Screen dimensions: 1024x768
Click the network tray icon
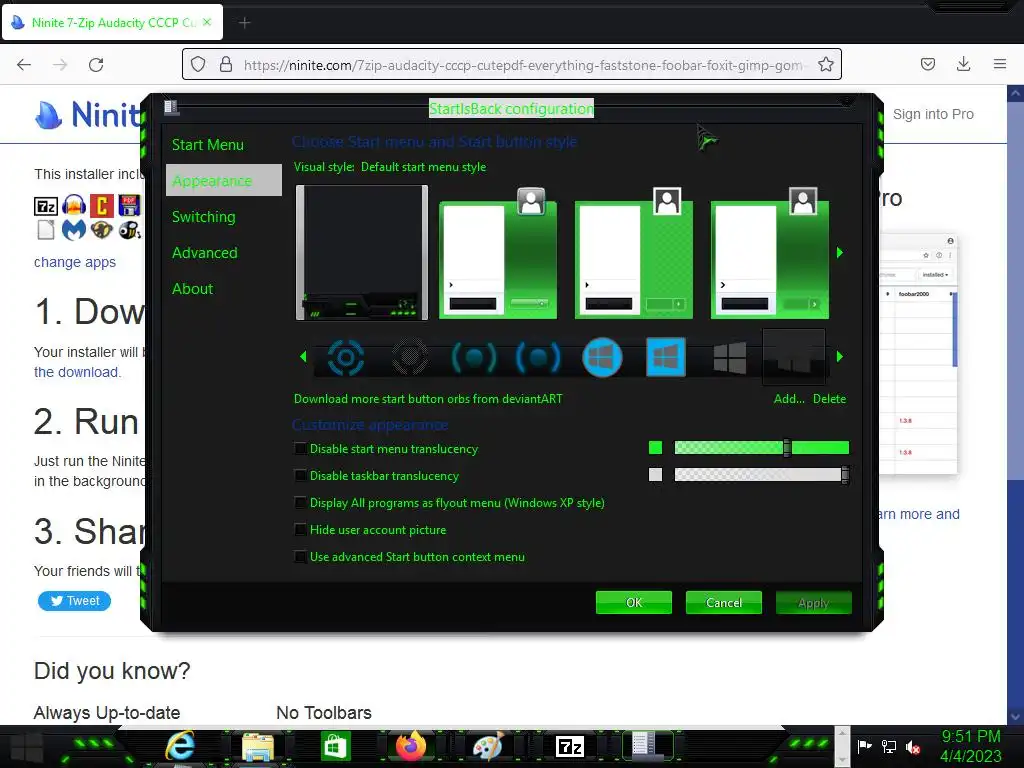tap(889, 747)
